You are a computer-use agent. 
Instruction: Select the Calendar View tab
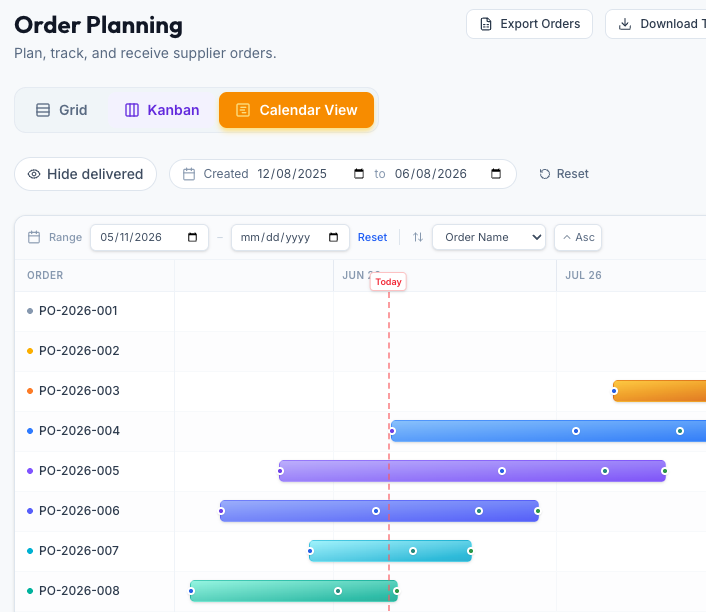(296, 110)
